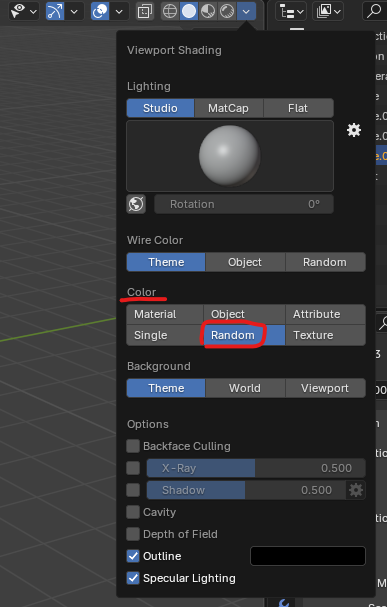
Task: Open studio light preferences gear icon
Action: pyautogui.click(x=354, y=130)
